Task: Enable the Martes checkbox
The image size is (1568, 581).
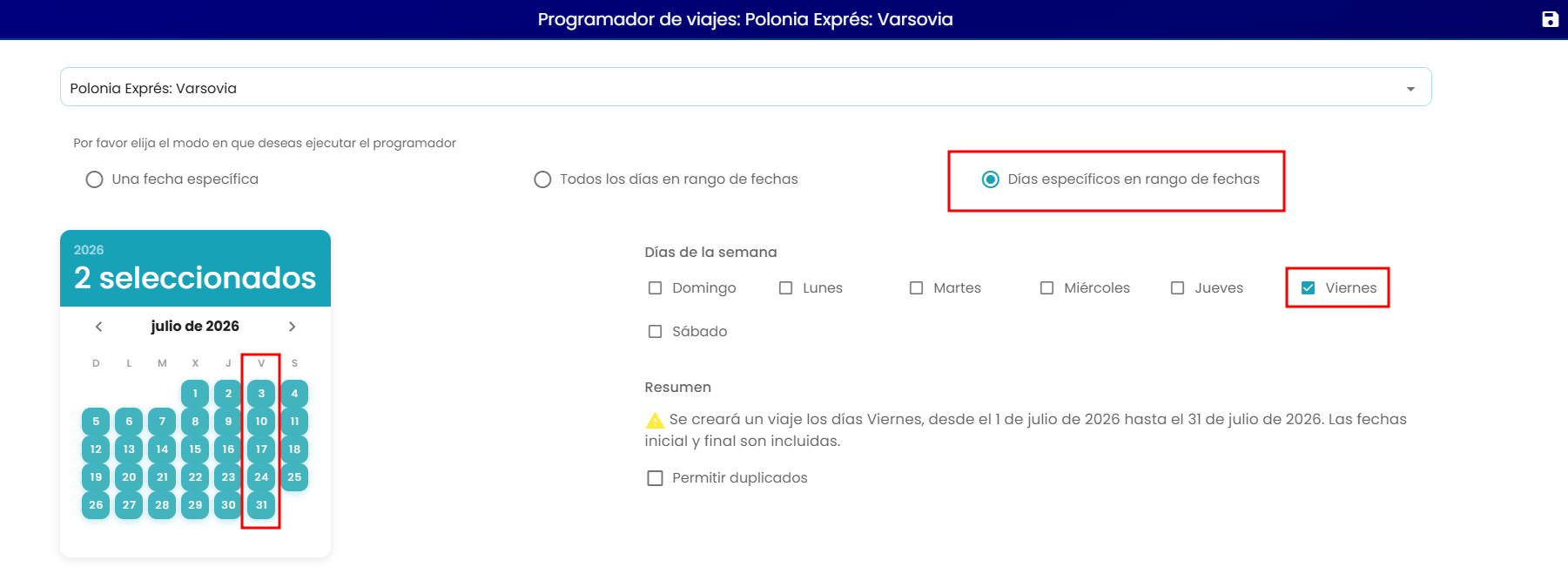Action: [x=916, y=288]
